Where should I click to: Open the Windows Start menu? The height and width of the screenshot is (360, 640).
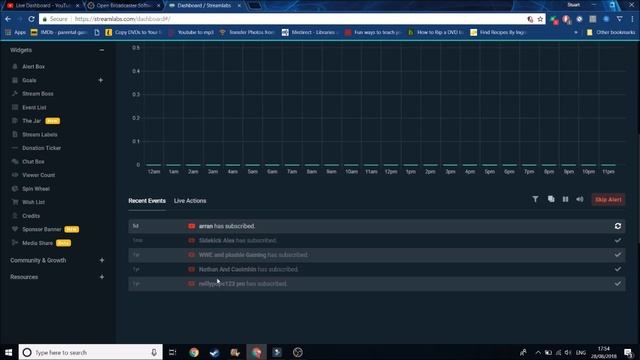click(9, 352)
